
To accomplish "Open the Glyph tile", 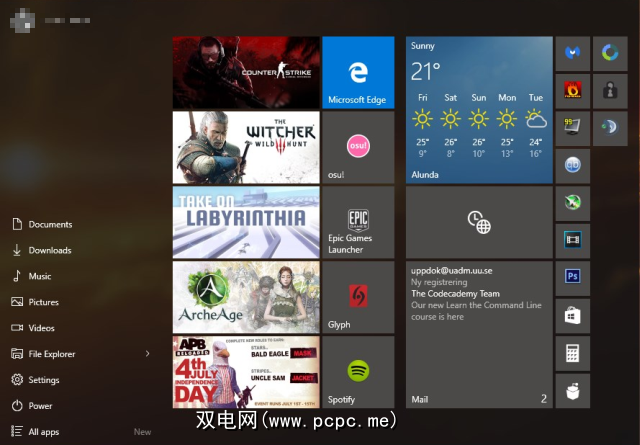I will click(358, 297).
